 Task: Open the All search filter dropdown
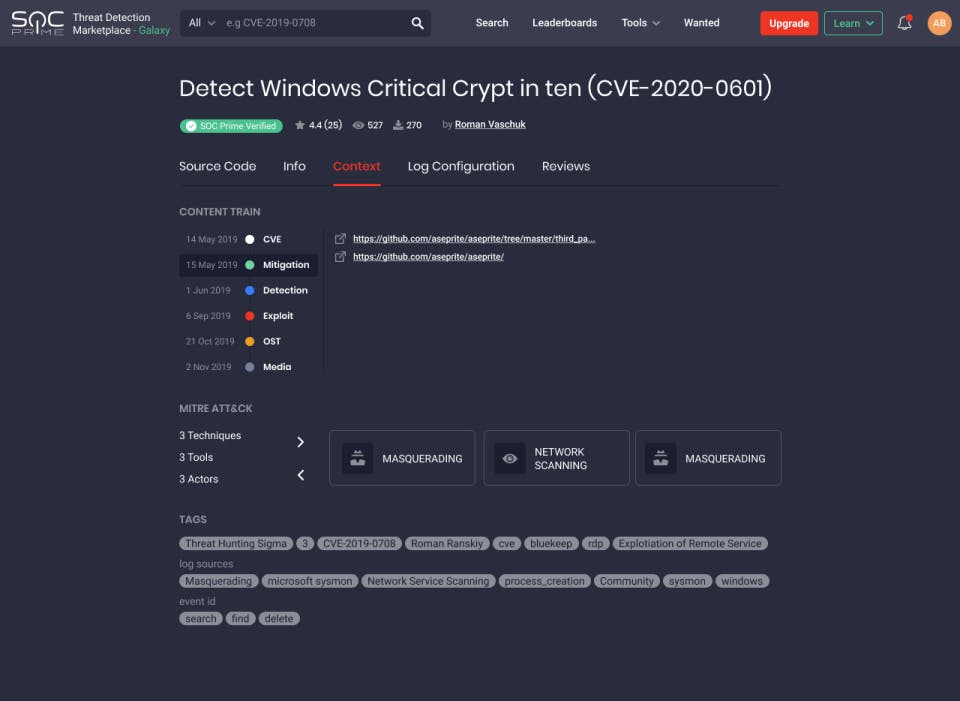(201, 23)
